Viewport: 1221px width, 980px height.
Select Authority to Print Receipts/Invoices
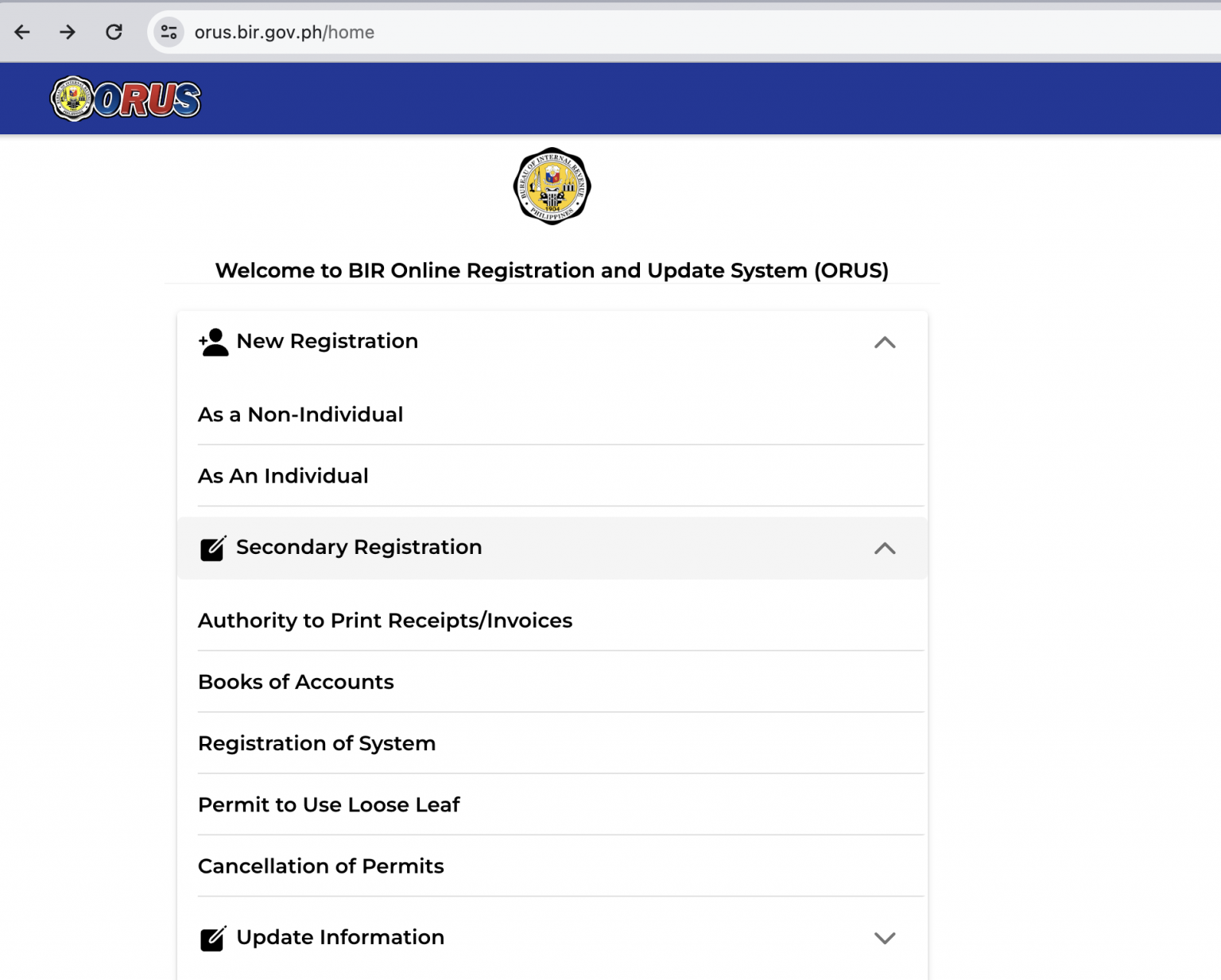click(x=386, y=620)
